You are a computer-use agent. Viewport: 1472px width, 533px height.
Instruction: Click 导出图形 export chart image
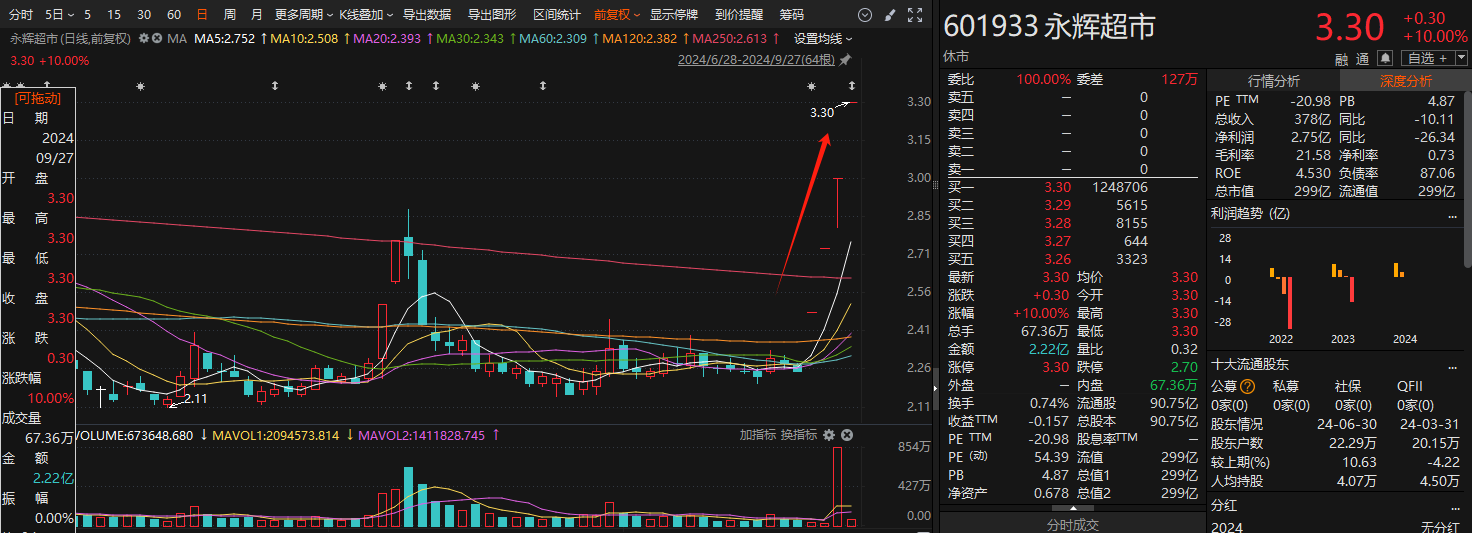coord(492,15)
